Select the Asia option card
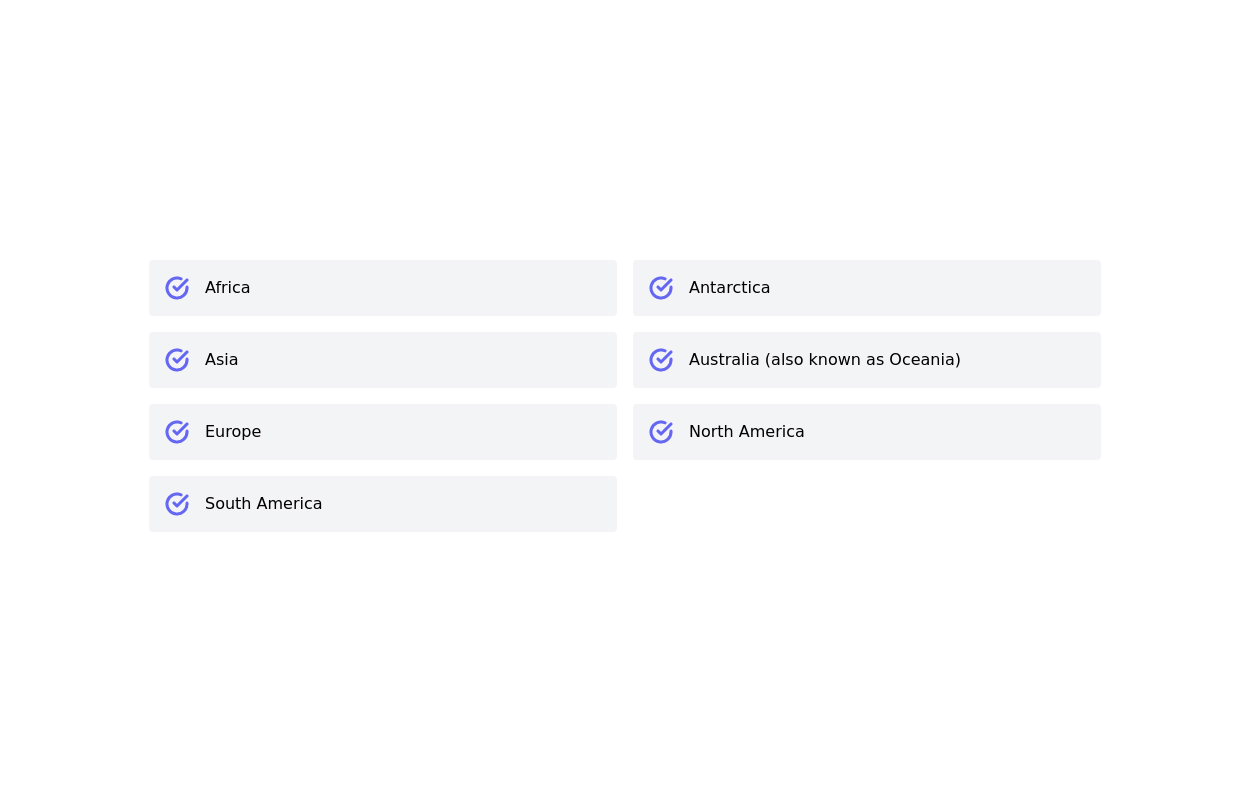1250x800 pixels. [383, 360]
